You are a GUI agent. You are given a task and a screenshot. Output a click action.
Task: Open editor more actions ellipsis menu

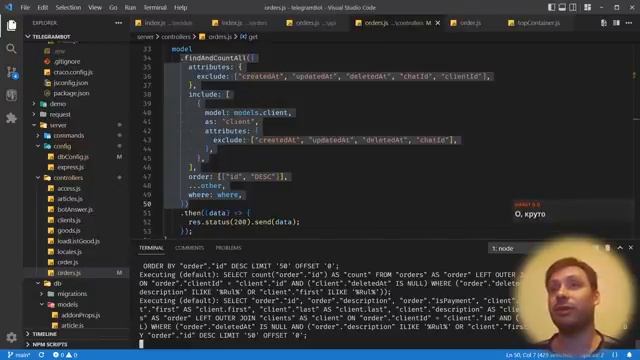coord(629,23)
